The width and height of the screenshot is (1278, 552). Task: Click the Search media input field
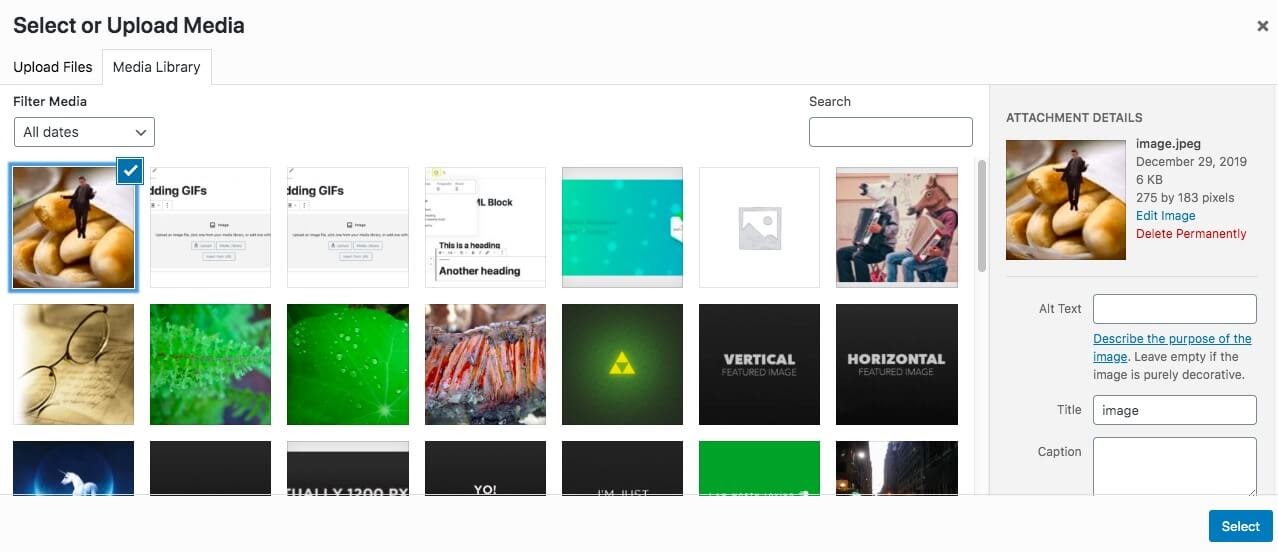point(890,132)
